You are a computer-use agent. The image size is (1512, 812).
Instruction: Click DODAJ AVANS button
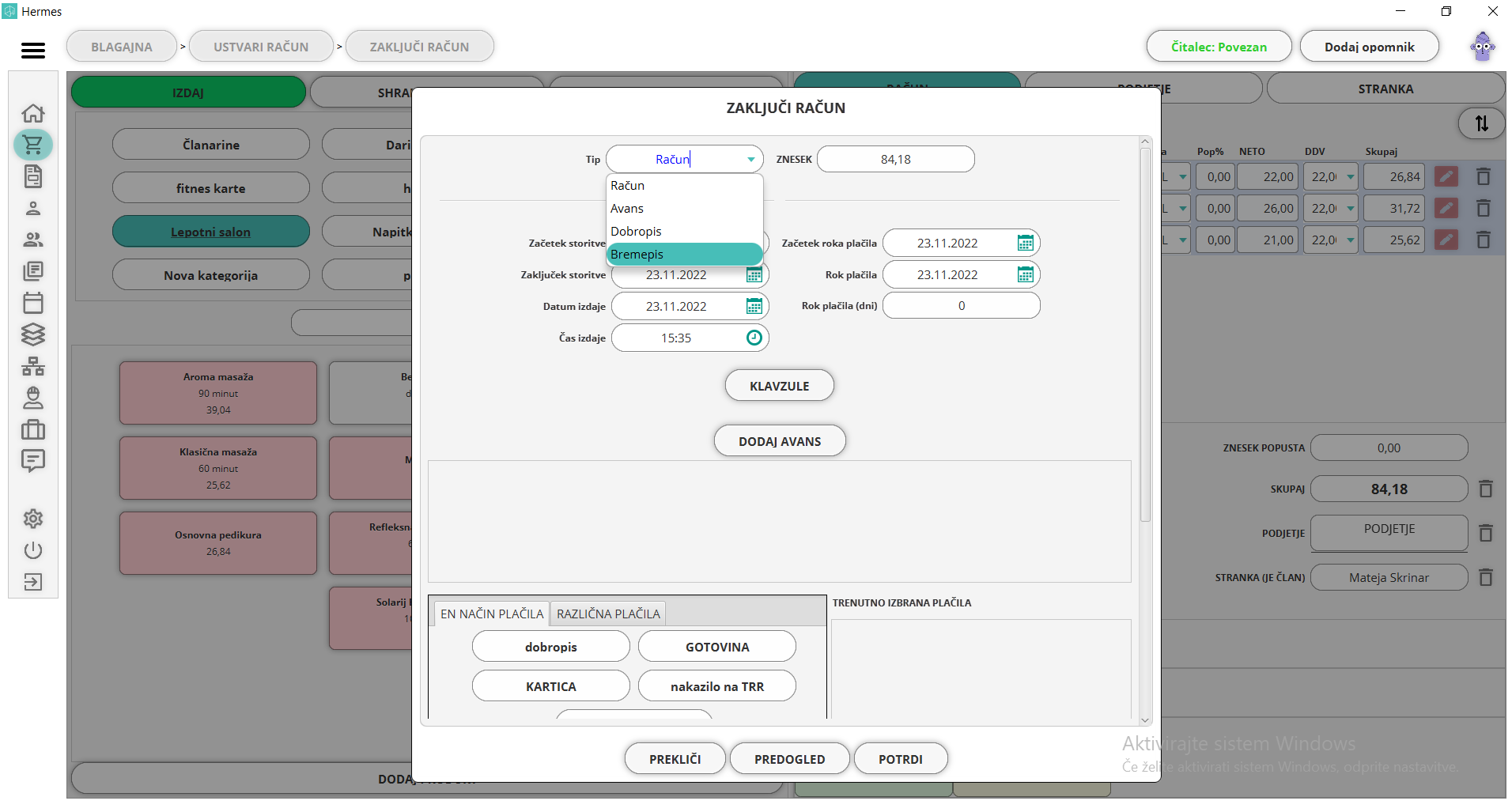tap(779, 441)
